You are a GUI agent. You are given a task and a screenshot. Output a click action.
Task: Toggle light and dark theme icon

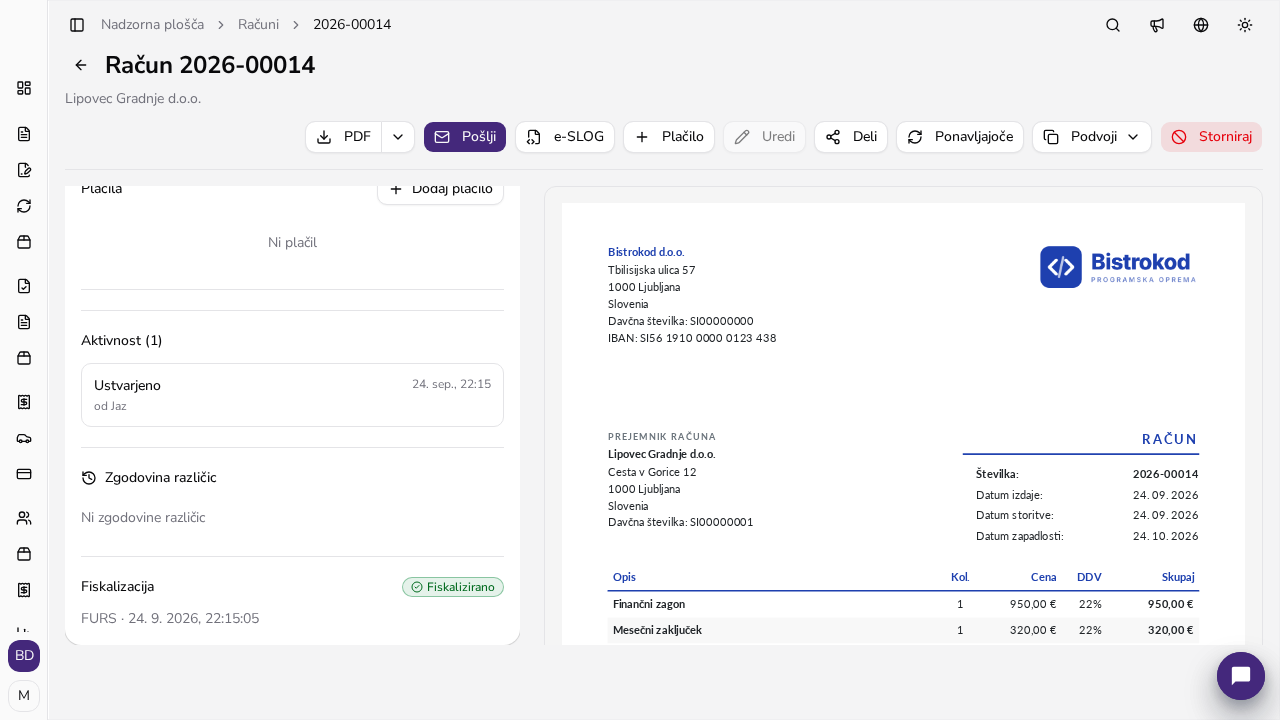coord(1245,25)
